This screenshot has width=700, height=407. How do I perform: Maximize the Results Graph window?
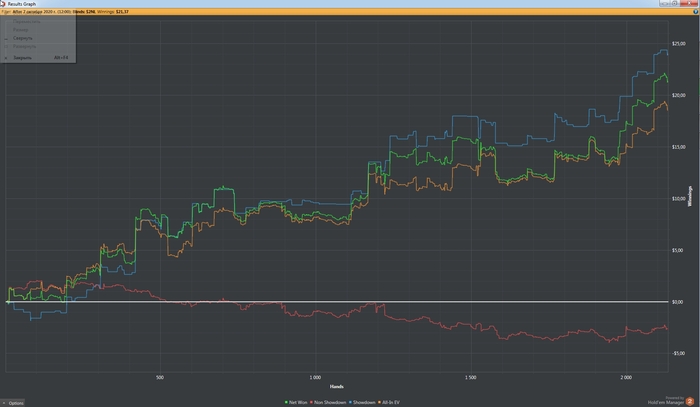675,3
